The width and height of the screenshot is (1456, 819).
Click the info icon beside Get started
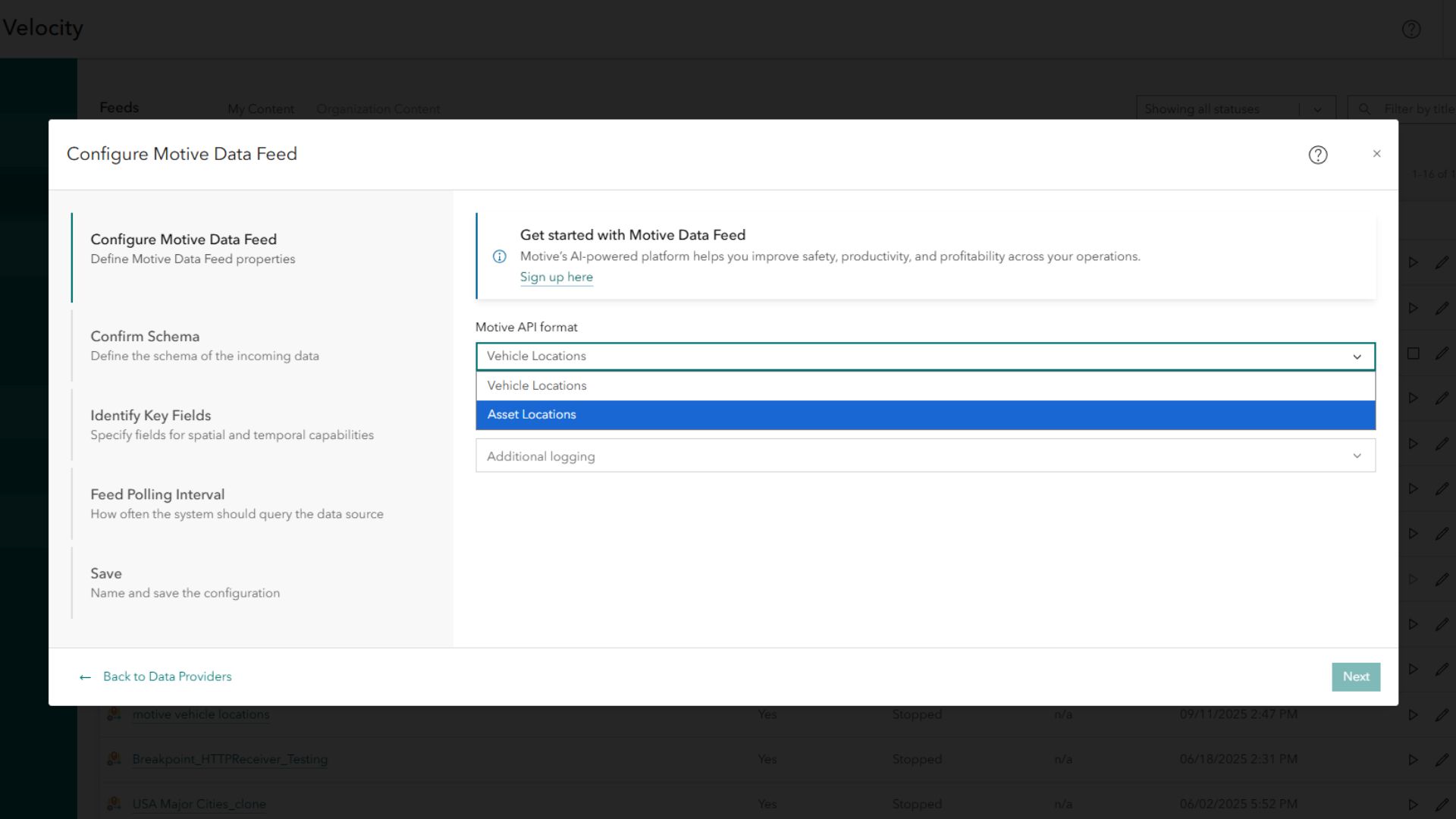pos(499,256)
